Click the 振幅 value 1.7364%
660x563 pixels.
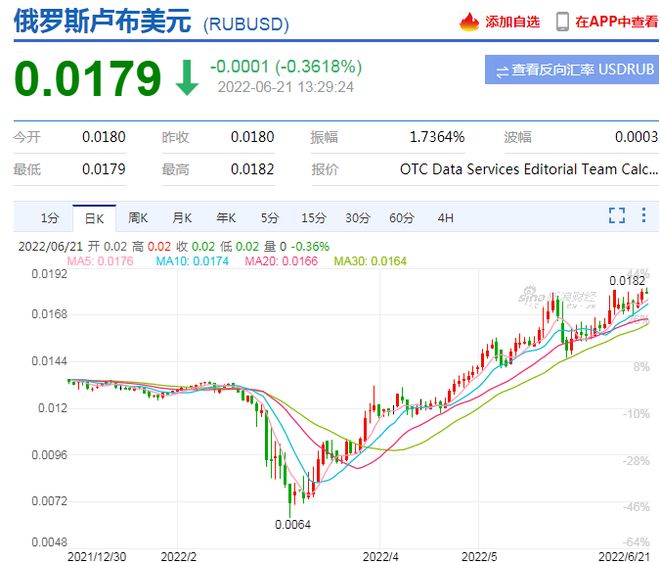[x=437, y=137]
